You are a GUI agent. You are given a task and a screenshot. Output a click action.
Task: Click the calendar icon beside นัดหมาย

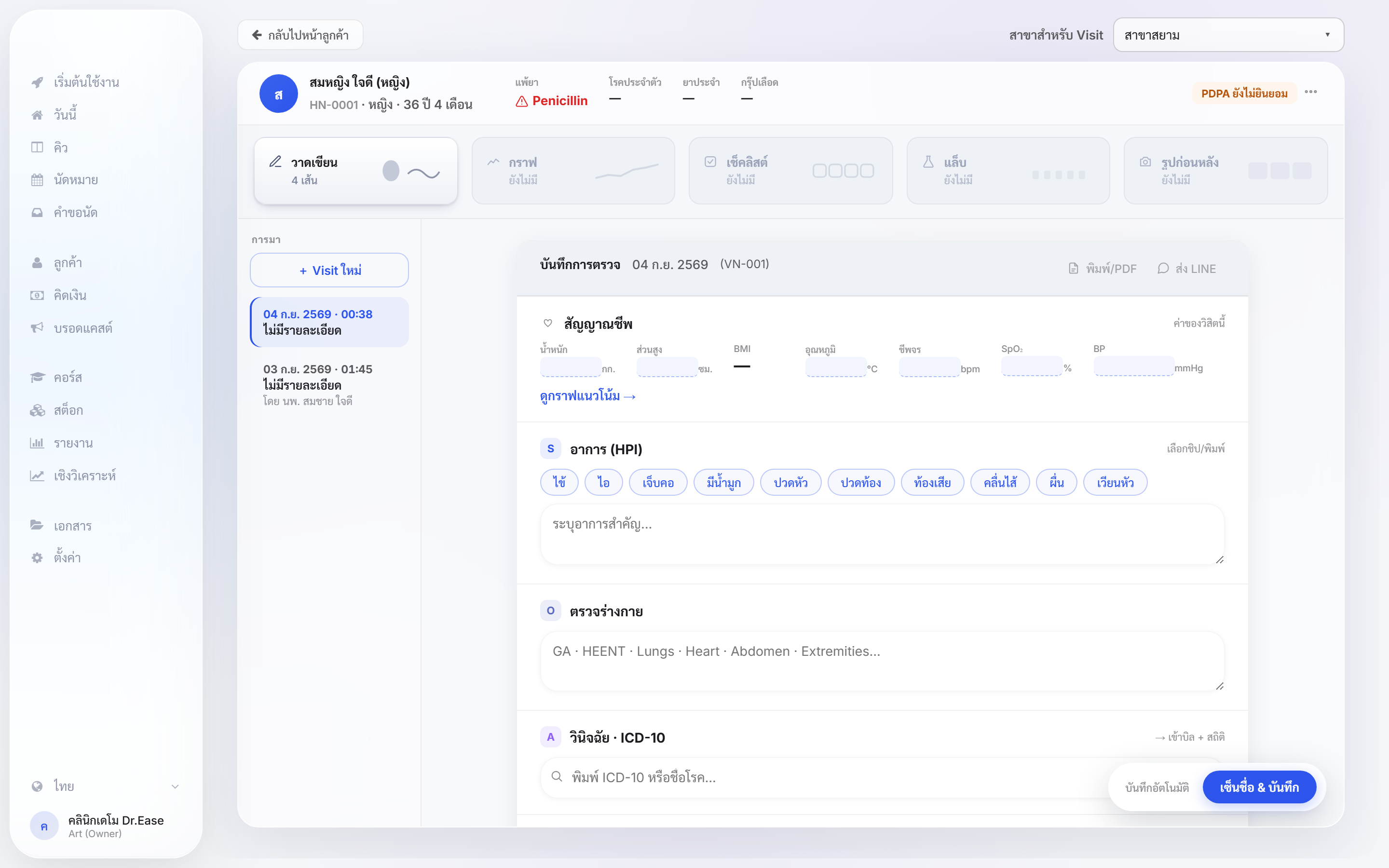37,180
